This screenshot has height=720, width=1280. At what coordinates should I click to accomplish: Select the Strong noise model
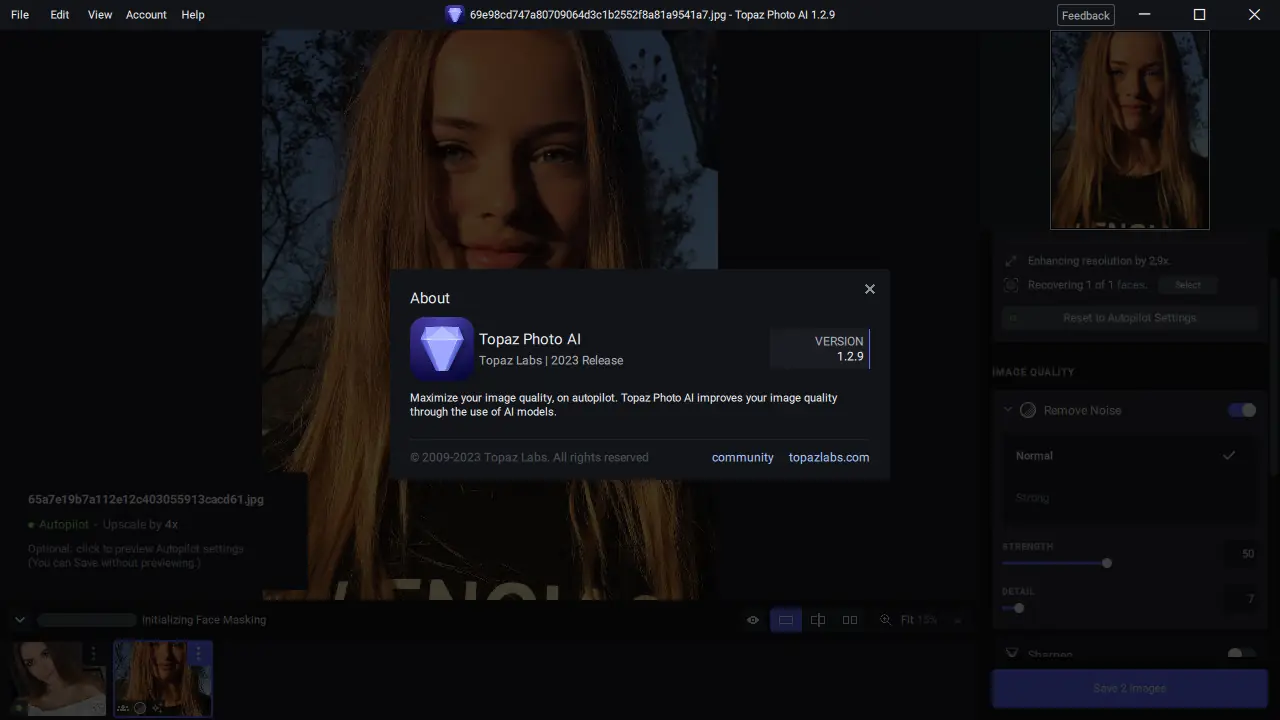1129,497
